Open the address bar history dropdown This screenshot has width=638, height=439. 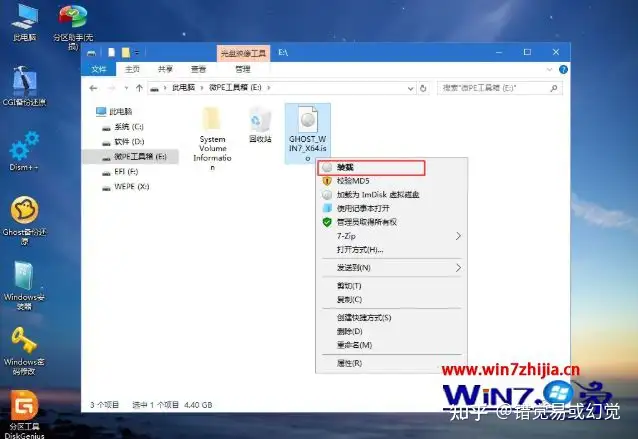click(x=410, y=88)
